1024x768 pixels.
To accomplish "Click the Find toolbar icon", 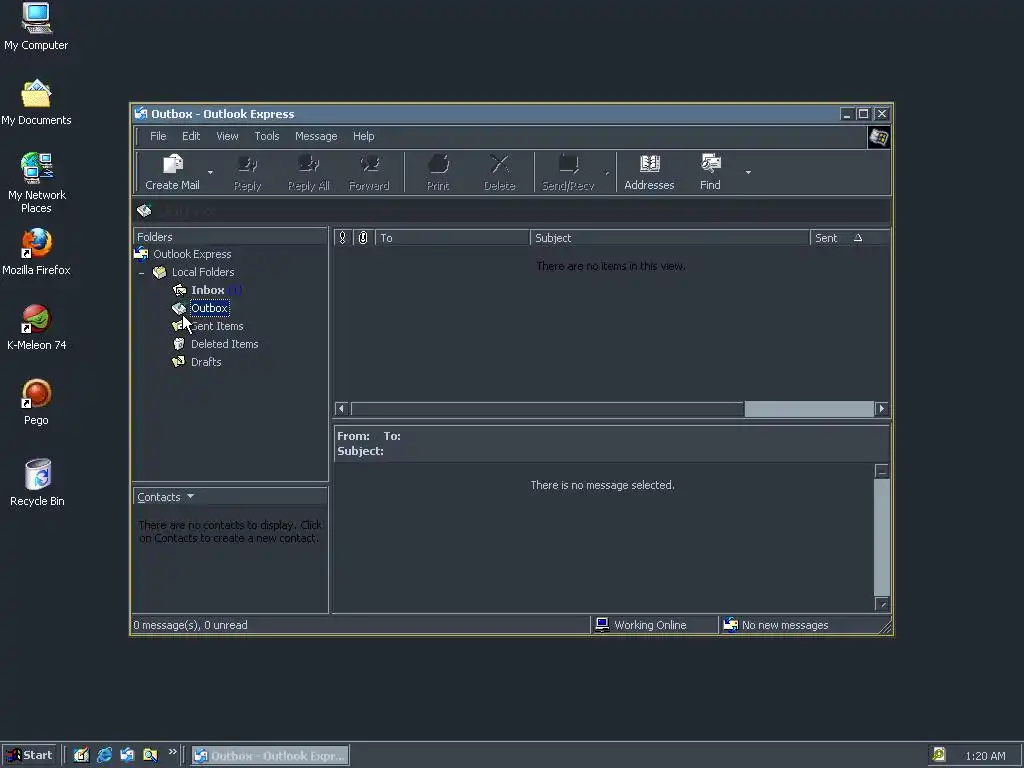I will click(711, 164).
